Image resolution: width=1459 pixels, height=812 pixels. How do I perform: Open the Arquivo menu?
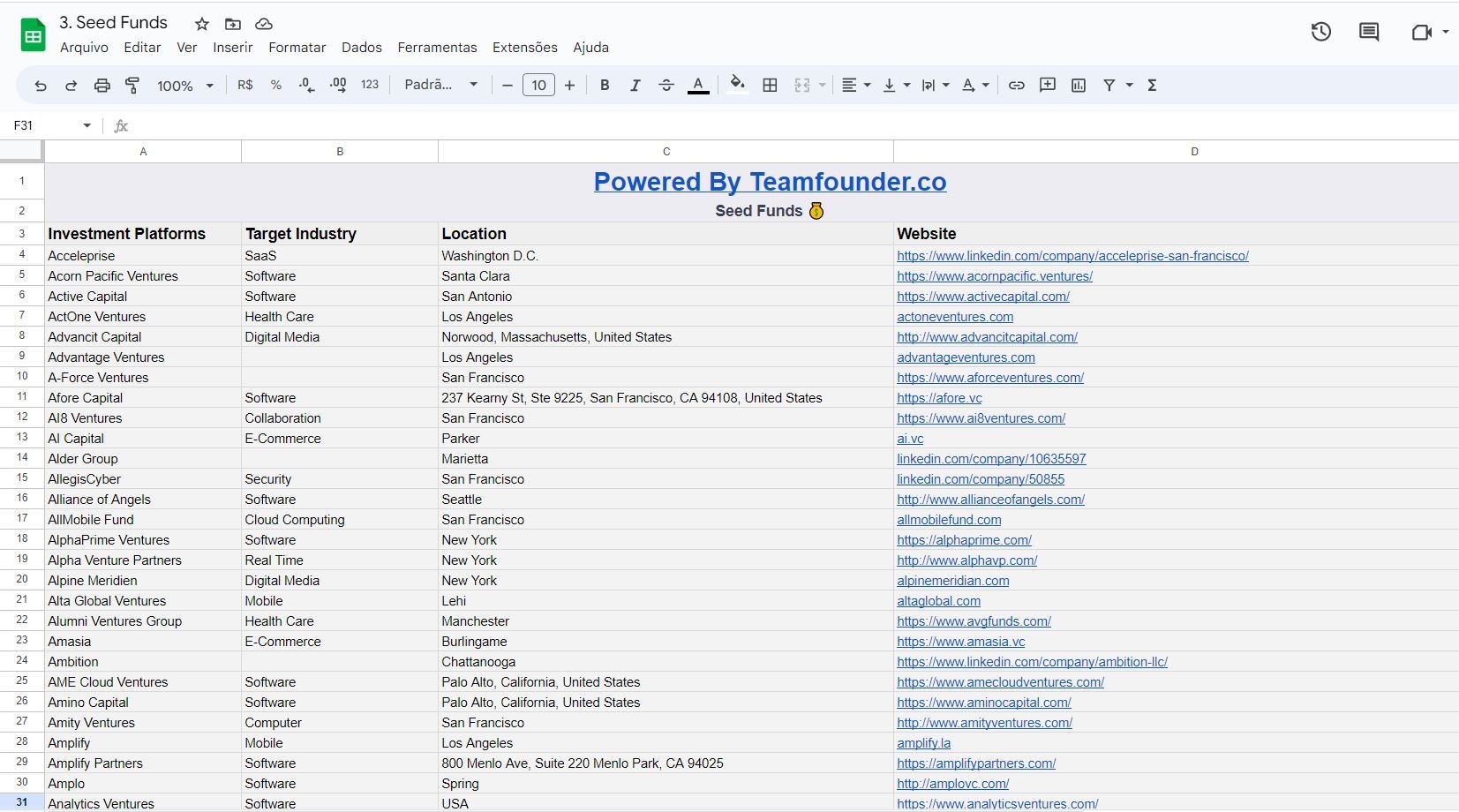click(x=84, y=48)
